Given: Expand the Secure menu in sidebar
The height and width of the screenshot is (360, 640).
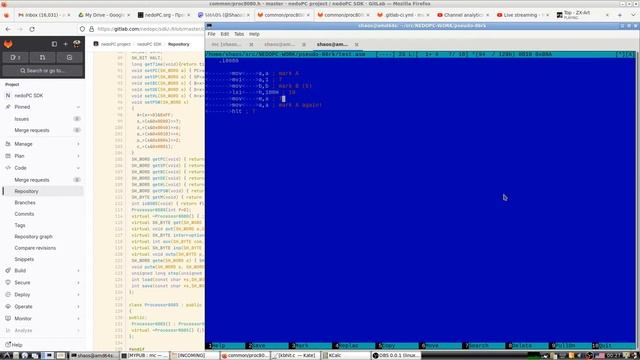Looking at the screenshot, I should pos(42,282).
